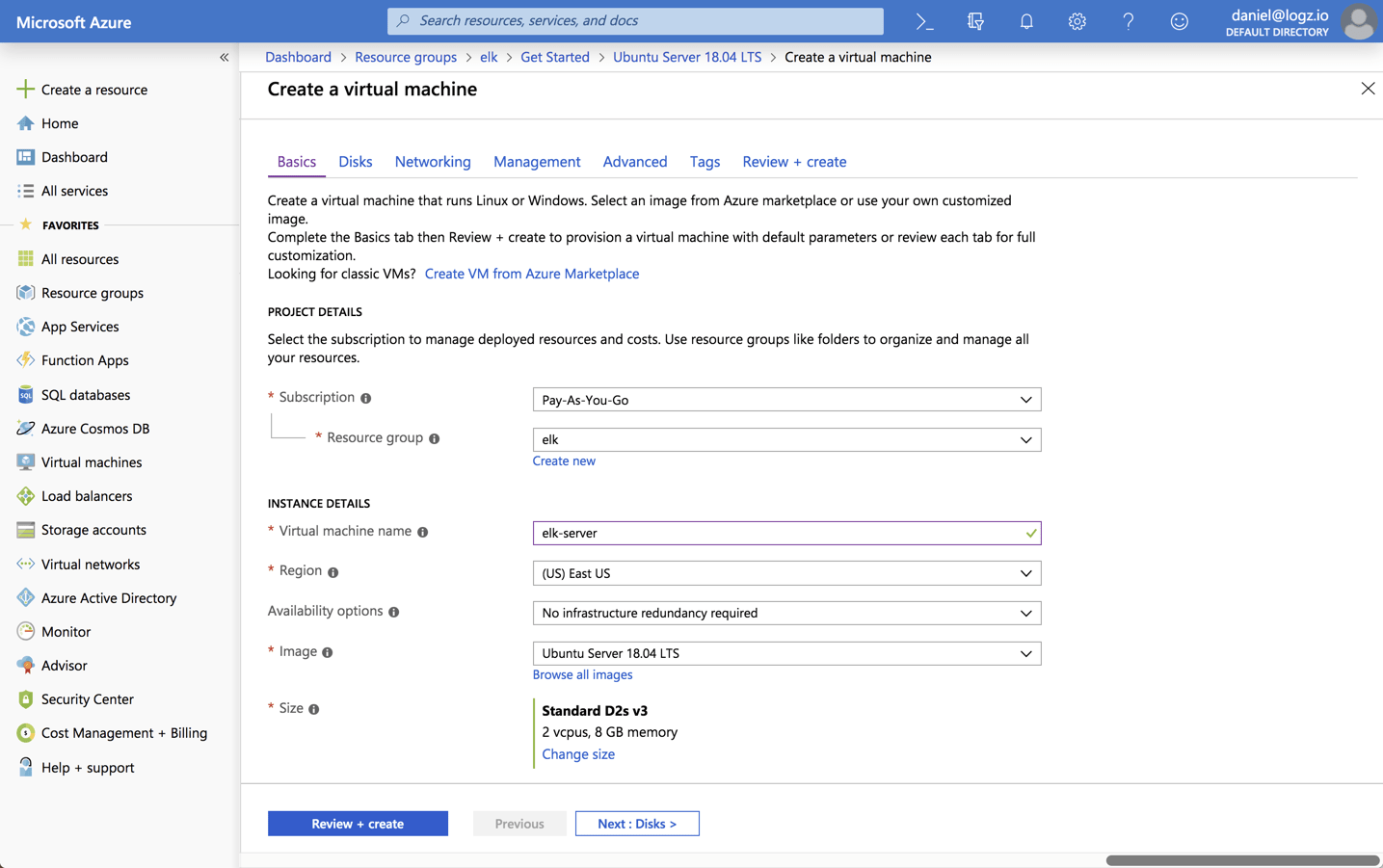Select the Azure Cosmos DB icon

25,429
